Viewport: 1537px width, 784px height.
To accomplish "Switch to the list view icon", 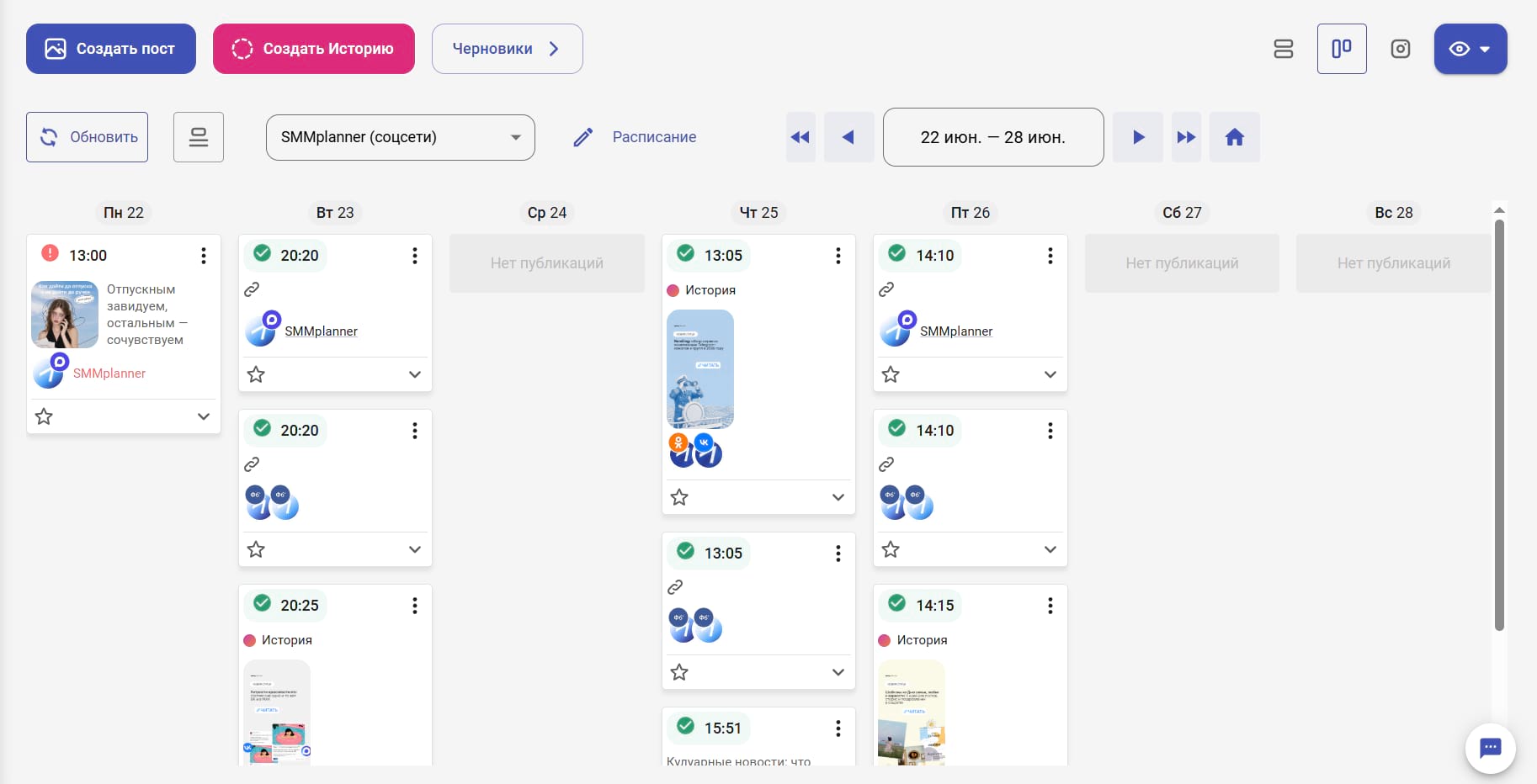I will 1284,49.
